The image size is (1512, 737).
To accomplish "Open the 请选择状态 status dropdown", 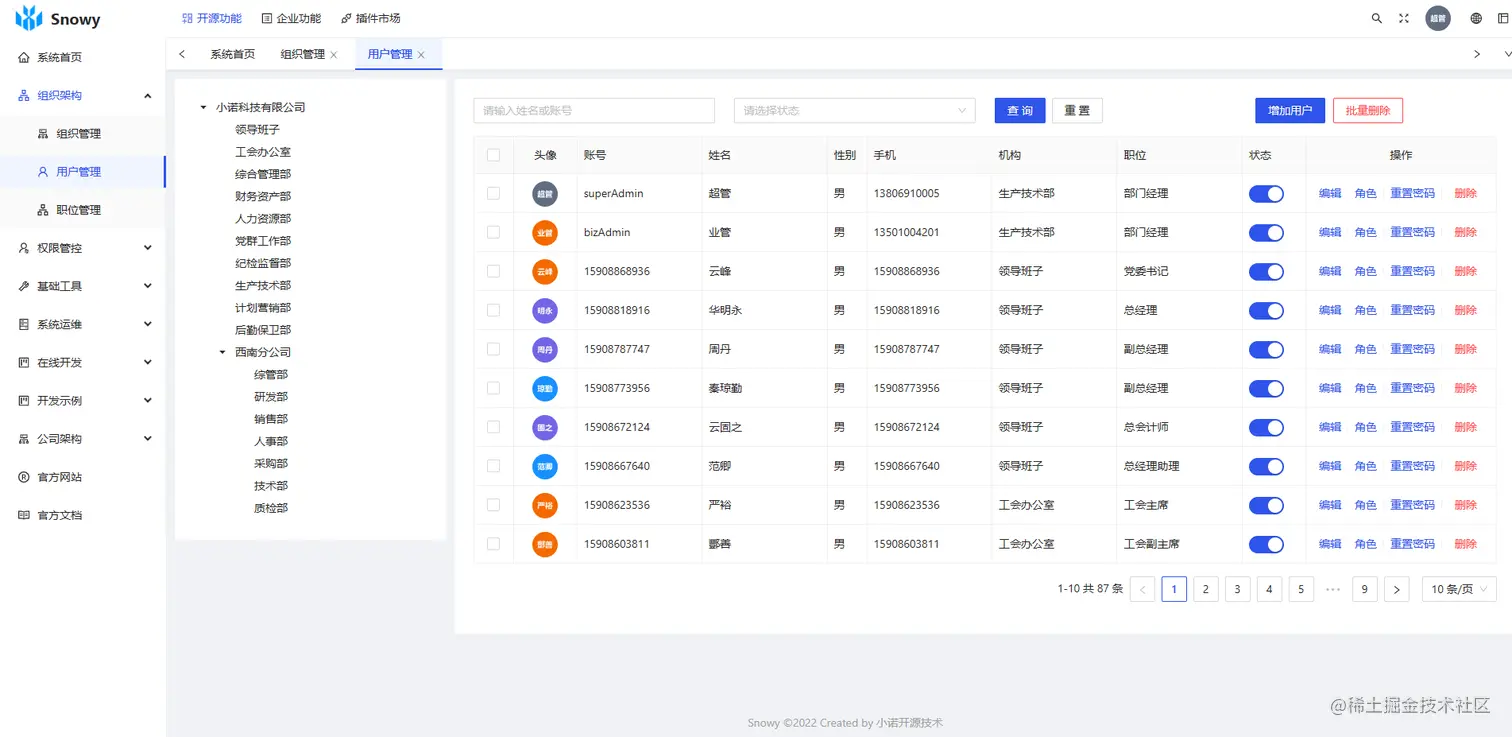I will point(855,110).
